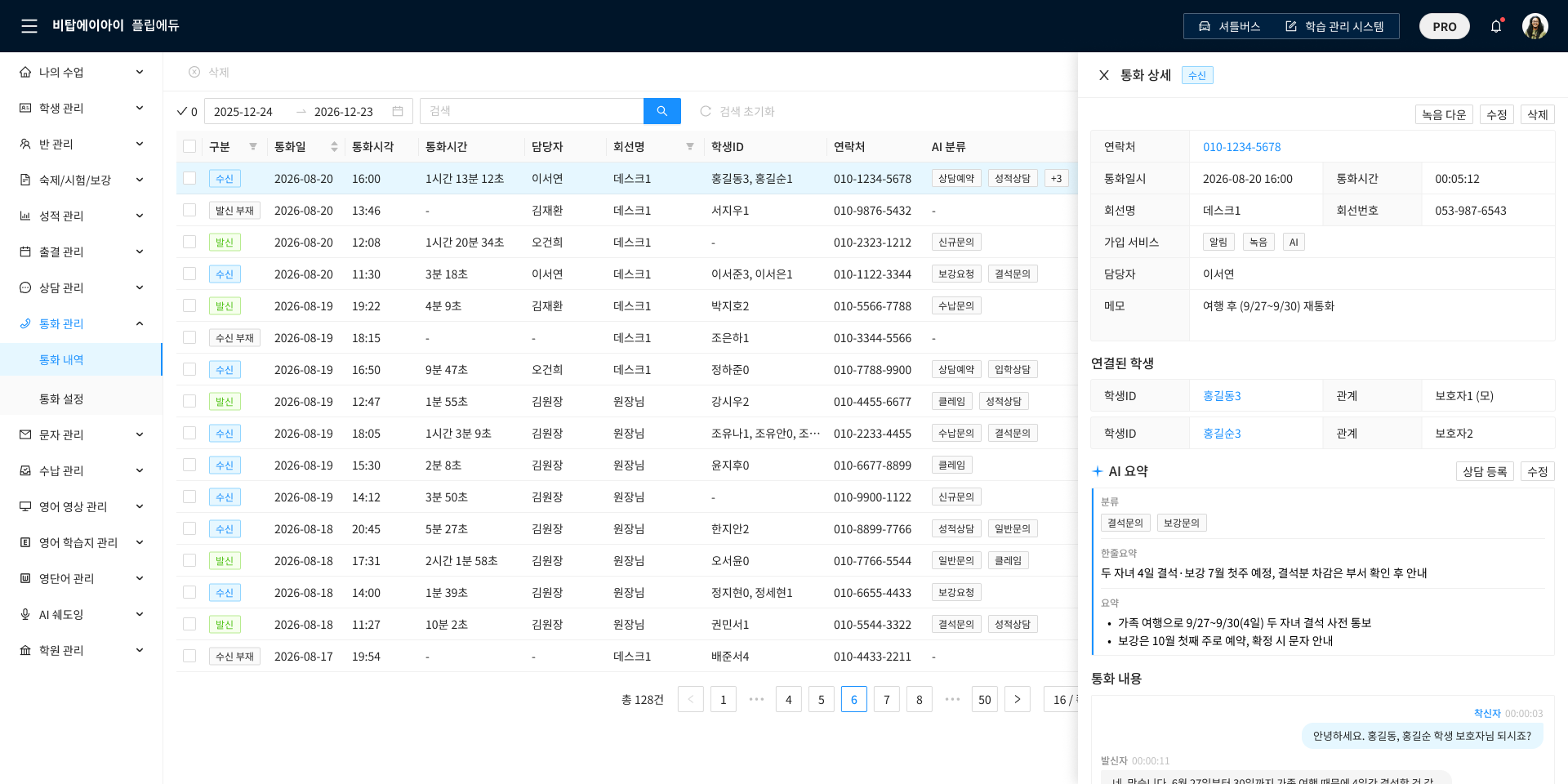Click the search reset refresh icon
The width and height of the screenshot is (1568, 784).
(706, 111)
